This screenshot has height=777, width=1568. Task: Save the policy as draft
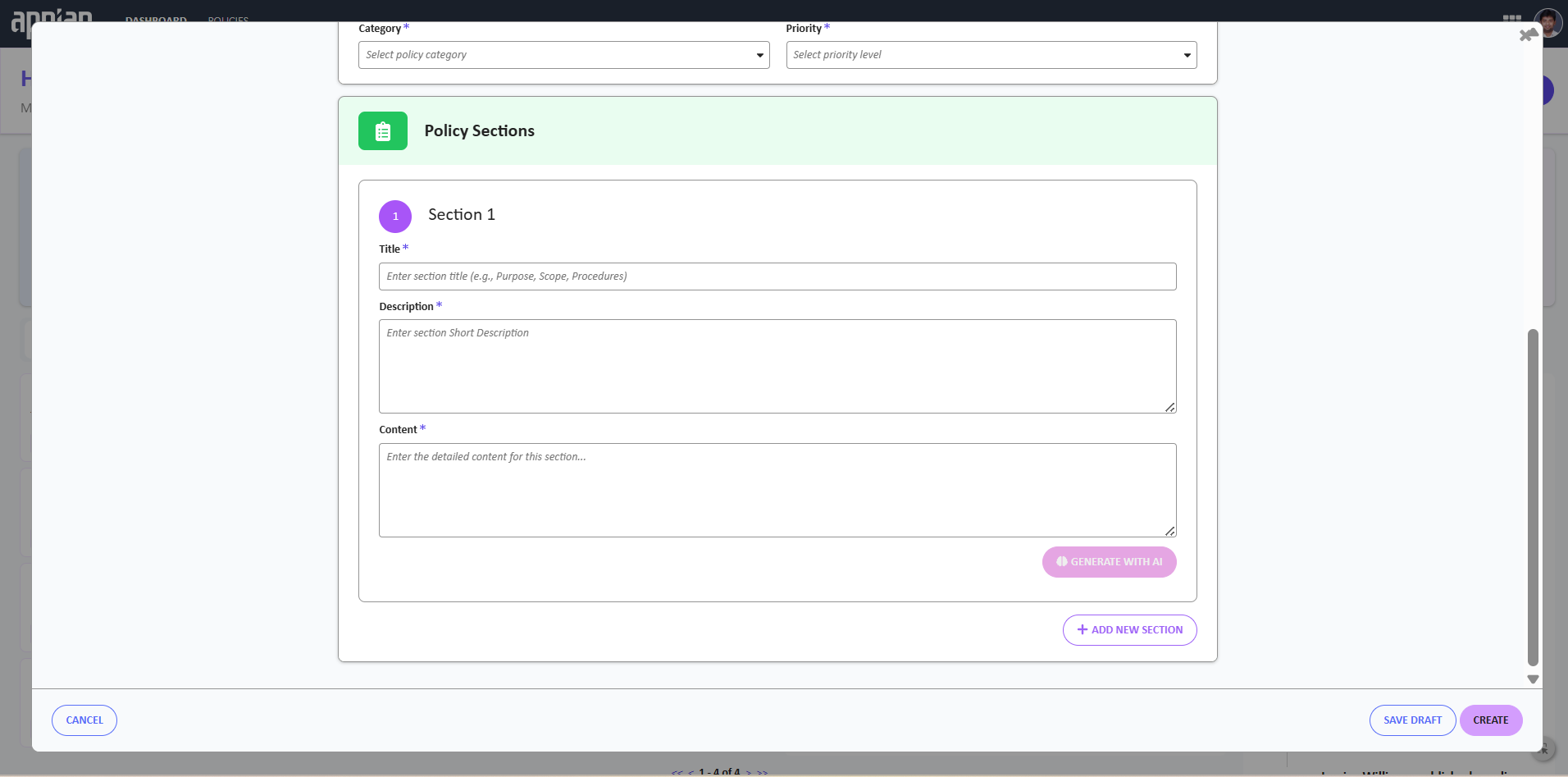point(1412,720)
